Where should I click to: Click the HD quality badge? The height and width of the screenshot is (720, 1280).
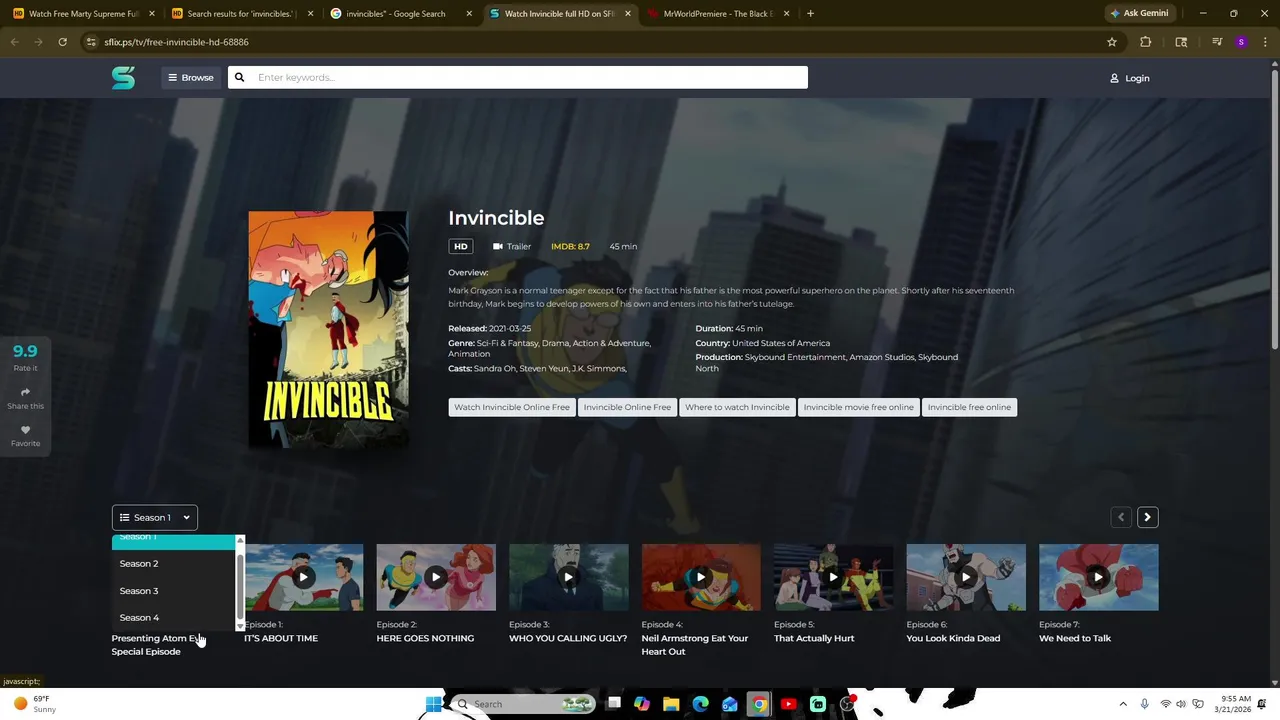click(x=460, y=246)
